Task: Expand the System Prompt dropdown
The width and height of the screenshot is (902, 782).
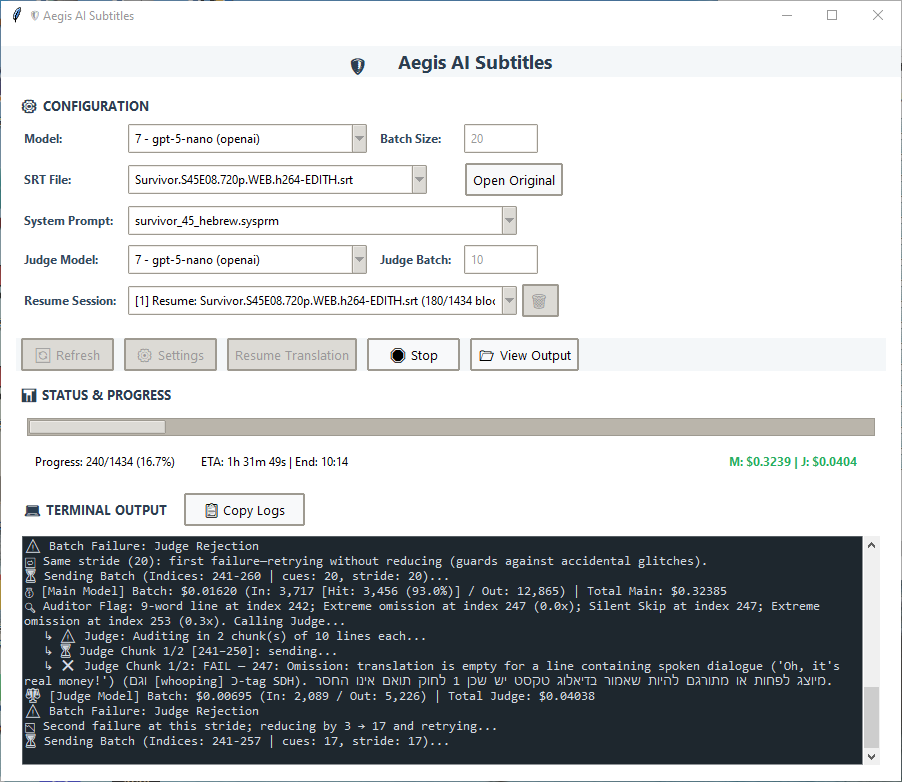Action: tap(509, 220)
